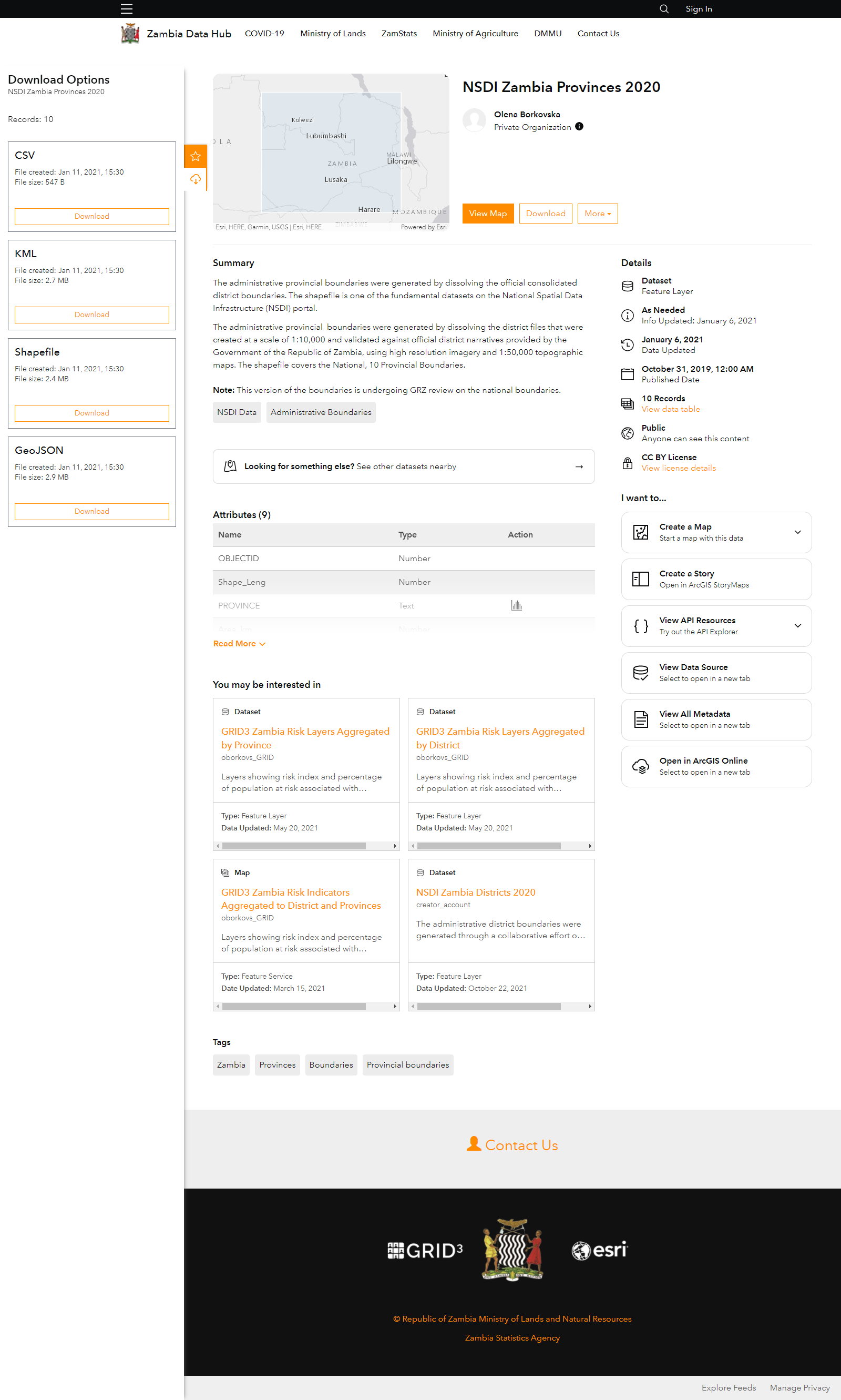Image resolution: width=841 pixels, height=1400 pixels.
Task: Open View license details link
Action: coord(679,468)
